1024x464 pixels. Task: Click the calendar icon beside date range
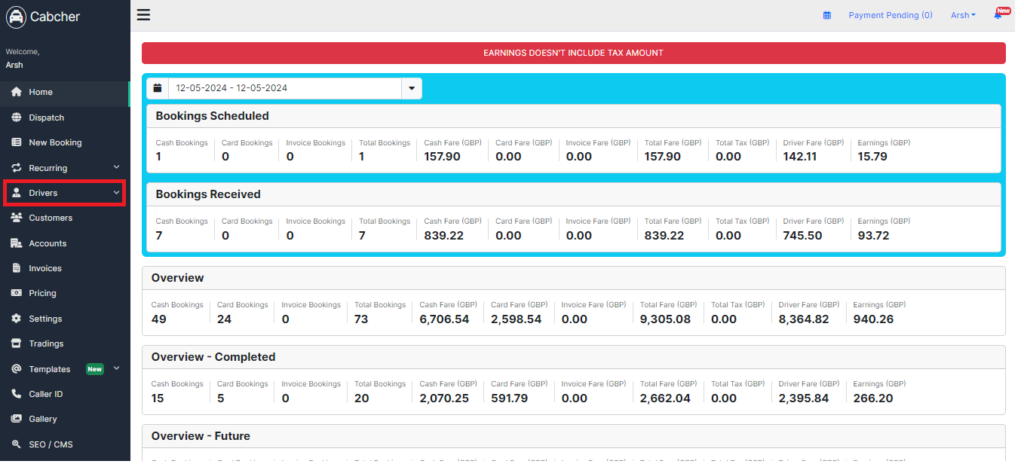pyautogui.click(x=157, y=88)
